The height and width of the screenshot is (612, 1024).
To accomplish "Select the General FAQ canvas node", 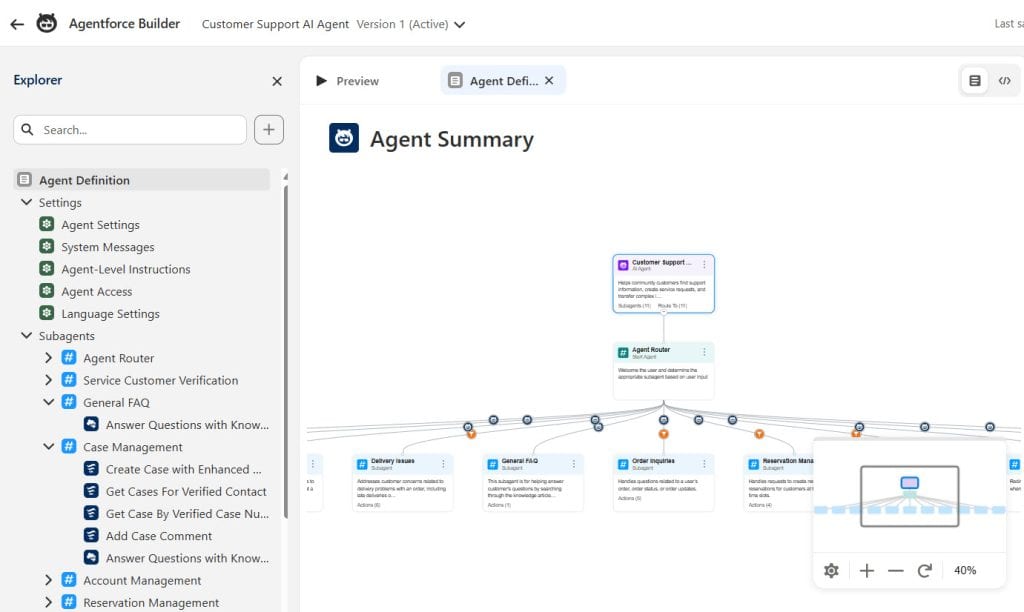I will (x=533, y=482).
